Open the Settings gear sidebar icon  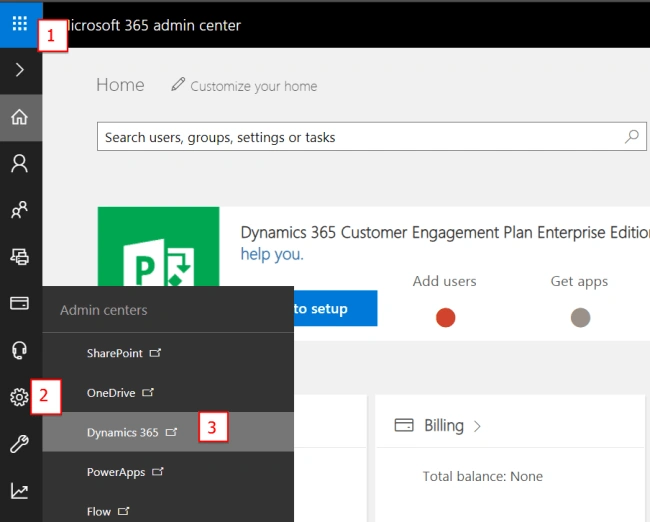pyautogui.click(x=19, y=397)
